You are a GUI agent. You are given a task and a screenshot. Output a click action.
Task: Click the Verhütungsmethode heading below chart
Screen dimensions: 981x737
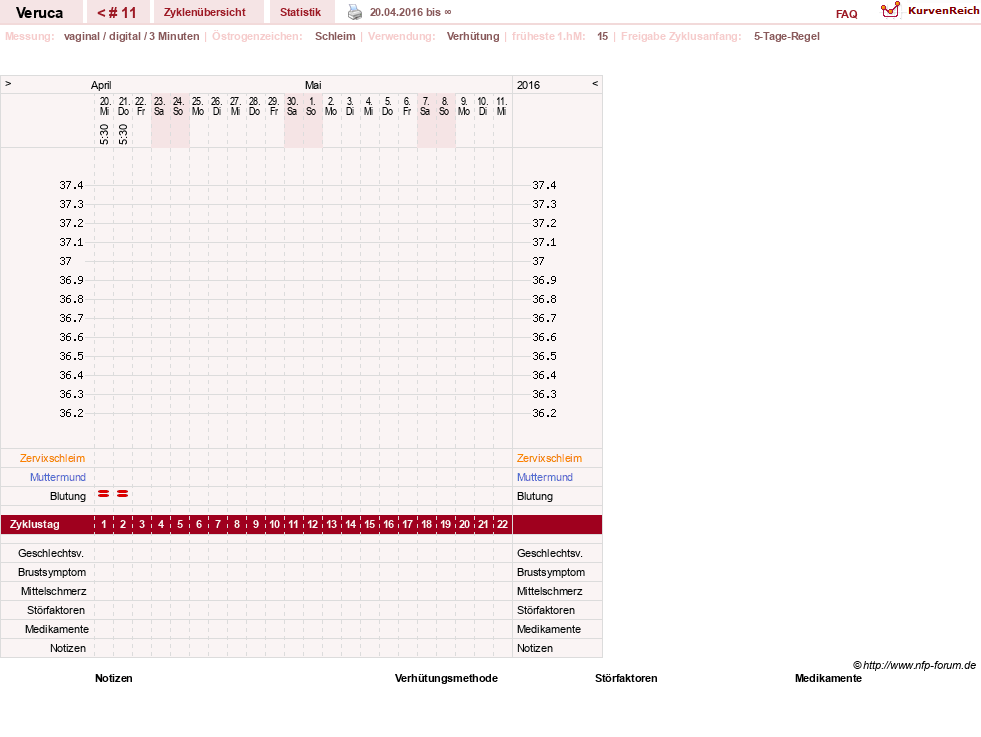[x=446, y=678]
